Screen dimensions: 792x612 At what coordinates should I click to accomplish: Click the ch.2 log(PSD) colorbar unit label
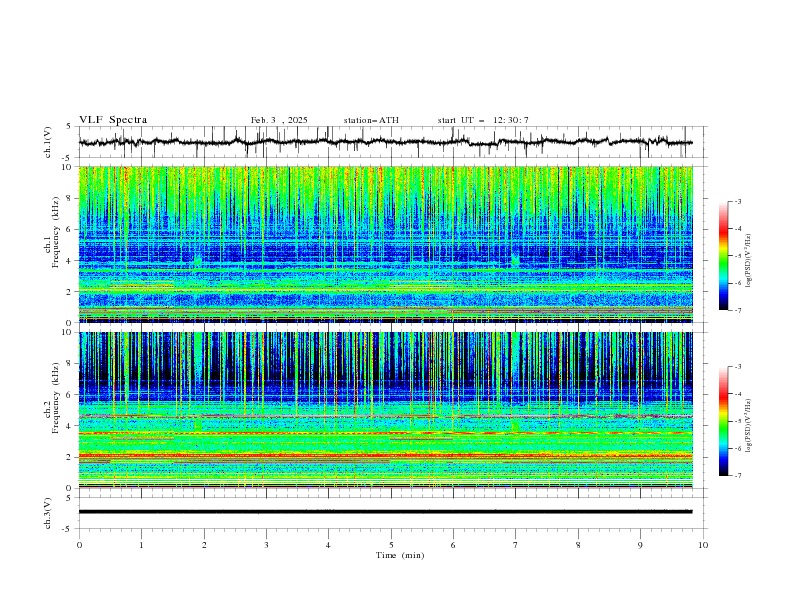pyautogui.click(x=749, y=425)
